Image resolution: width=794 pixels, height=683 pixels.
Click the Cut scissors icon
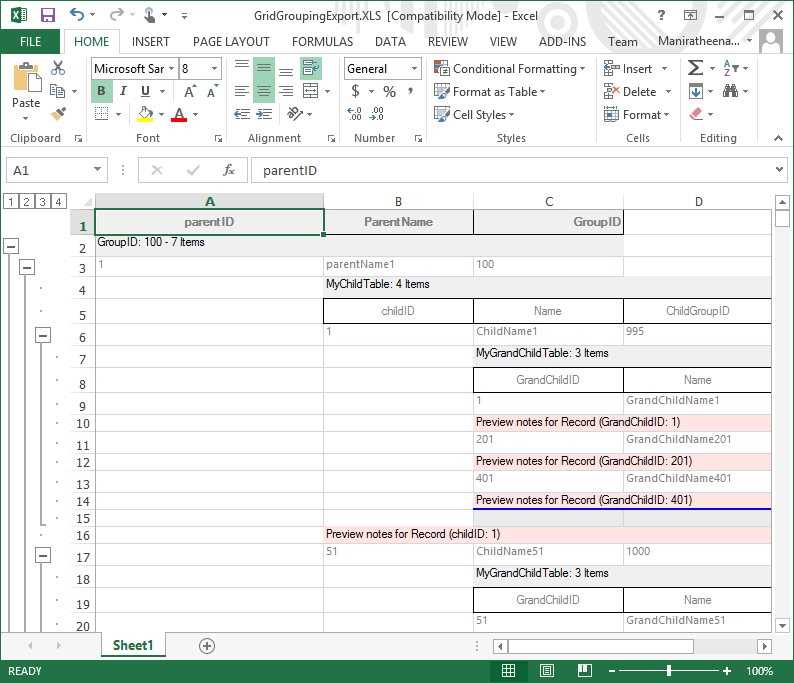click(x=58, y=68)
